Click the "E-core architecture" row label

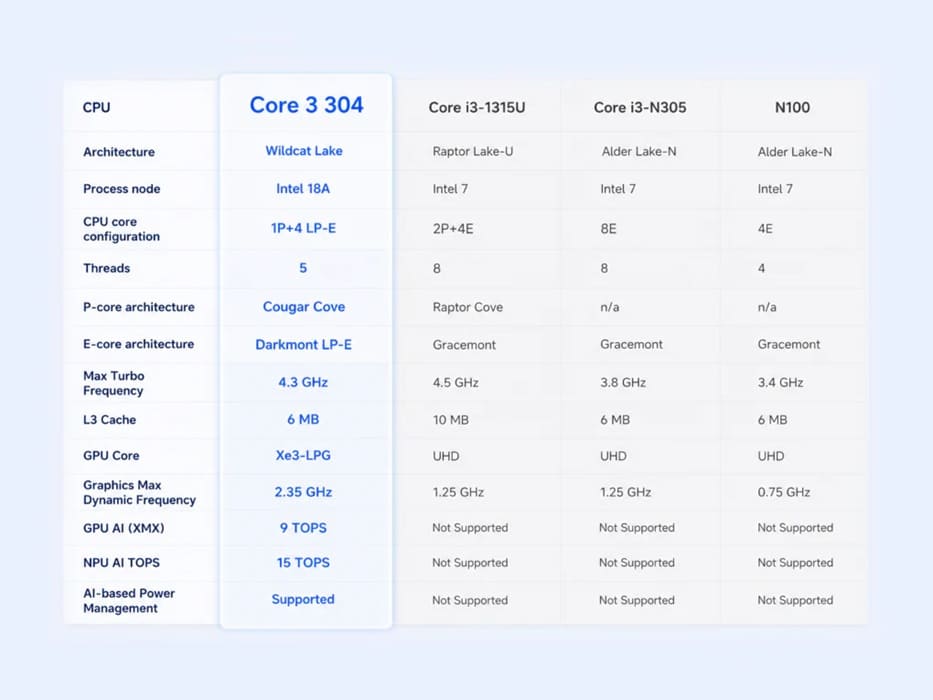point(139,343)
